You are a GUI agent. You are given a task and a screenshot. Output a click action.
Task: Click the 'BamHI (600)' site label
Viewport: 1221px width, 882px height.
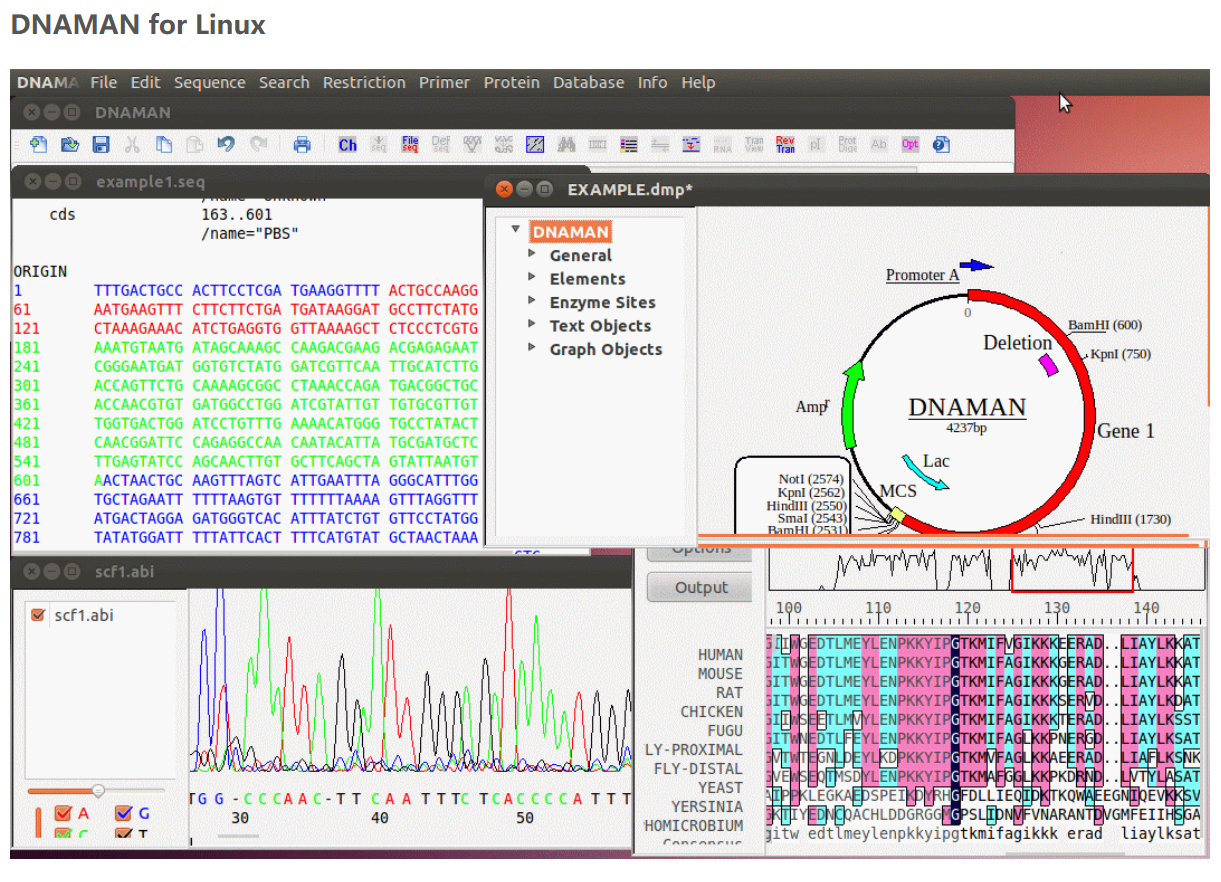1105,325
